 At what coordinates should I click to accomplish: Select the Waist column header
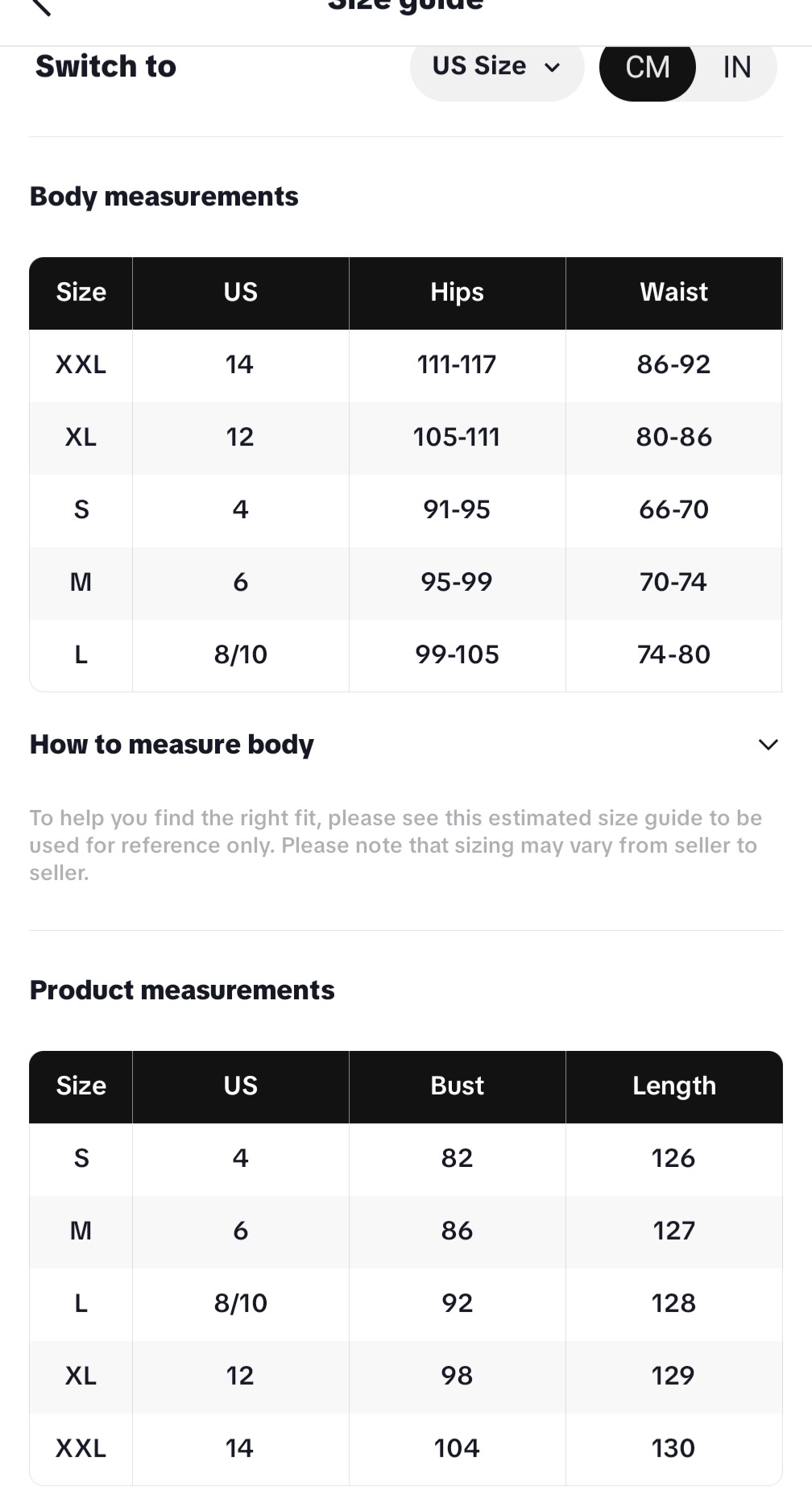[x=673, y=293]
